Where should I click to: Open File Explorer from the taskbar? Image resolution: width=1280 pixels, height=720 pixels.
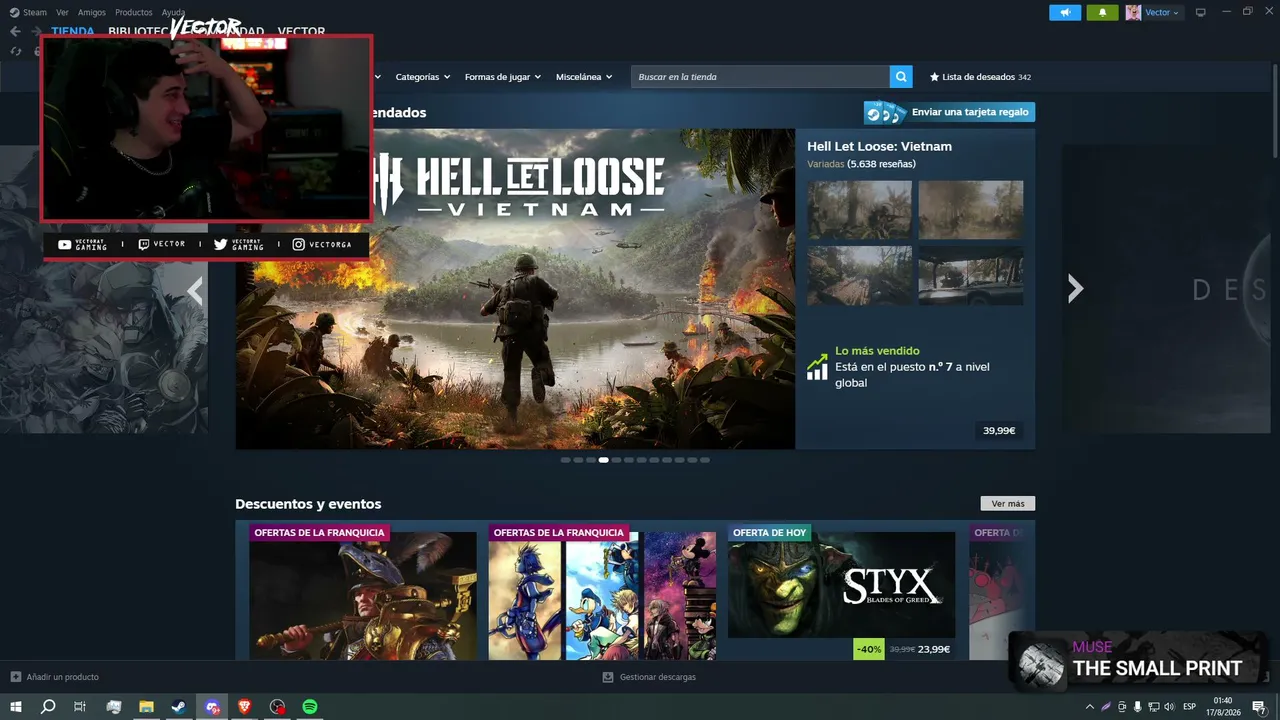(146, 707)
